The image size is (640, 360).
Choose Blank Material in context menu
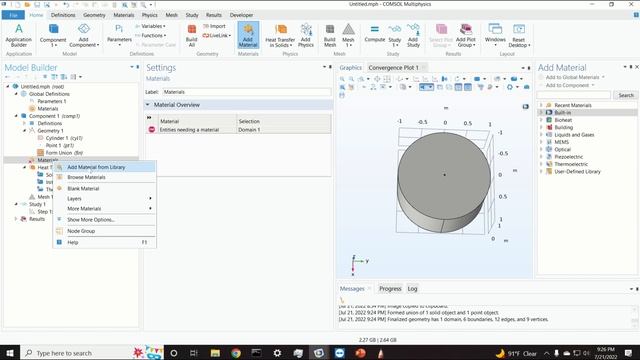pyautogui.click(x=104, y=189)
